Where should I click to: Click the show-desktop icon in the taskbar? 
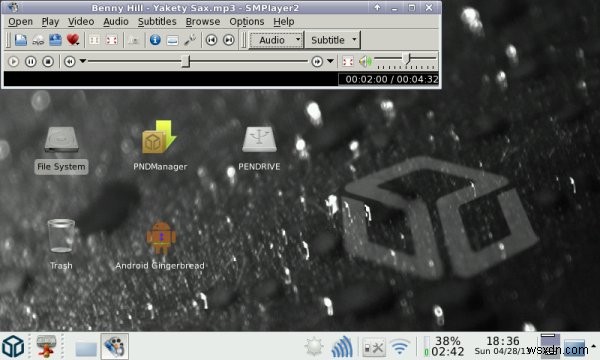click(86, 348)
